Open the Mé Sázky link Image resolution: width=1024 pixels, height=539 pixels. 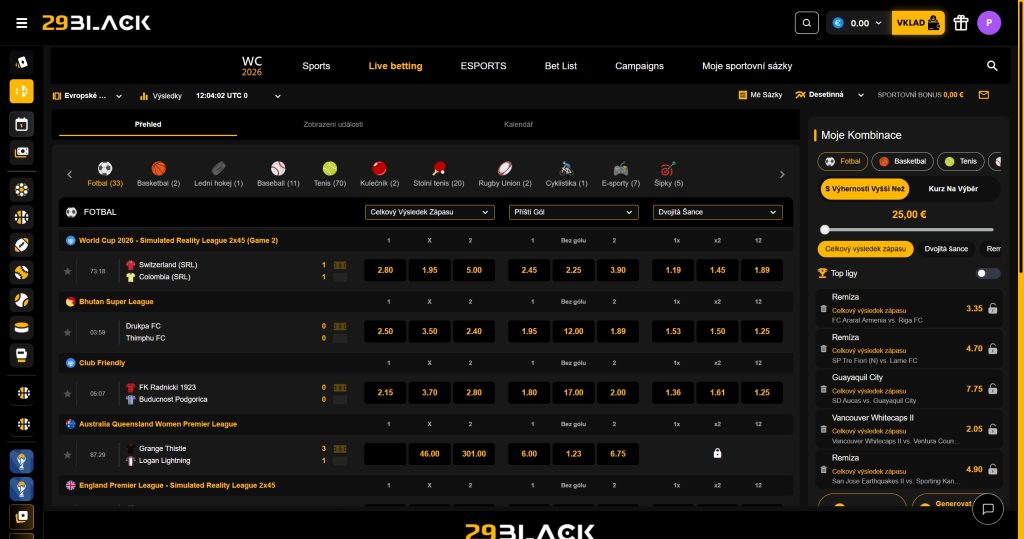[x=760, y=95]
